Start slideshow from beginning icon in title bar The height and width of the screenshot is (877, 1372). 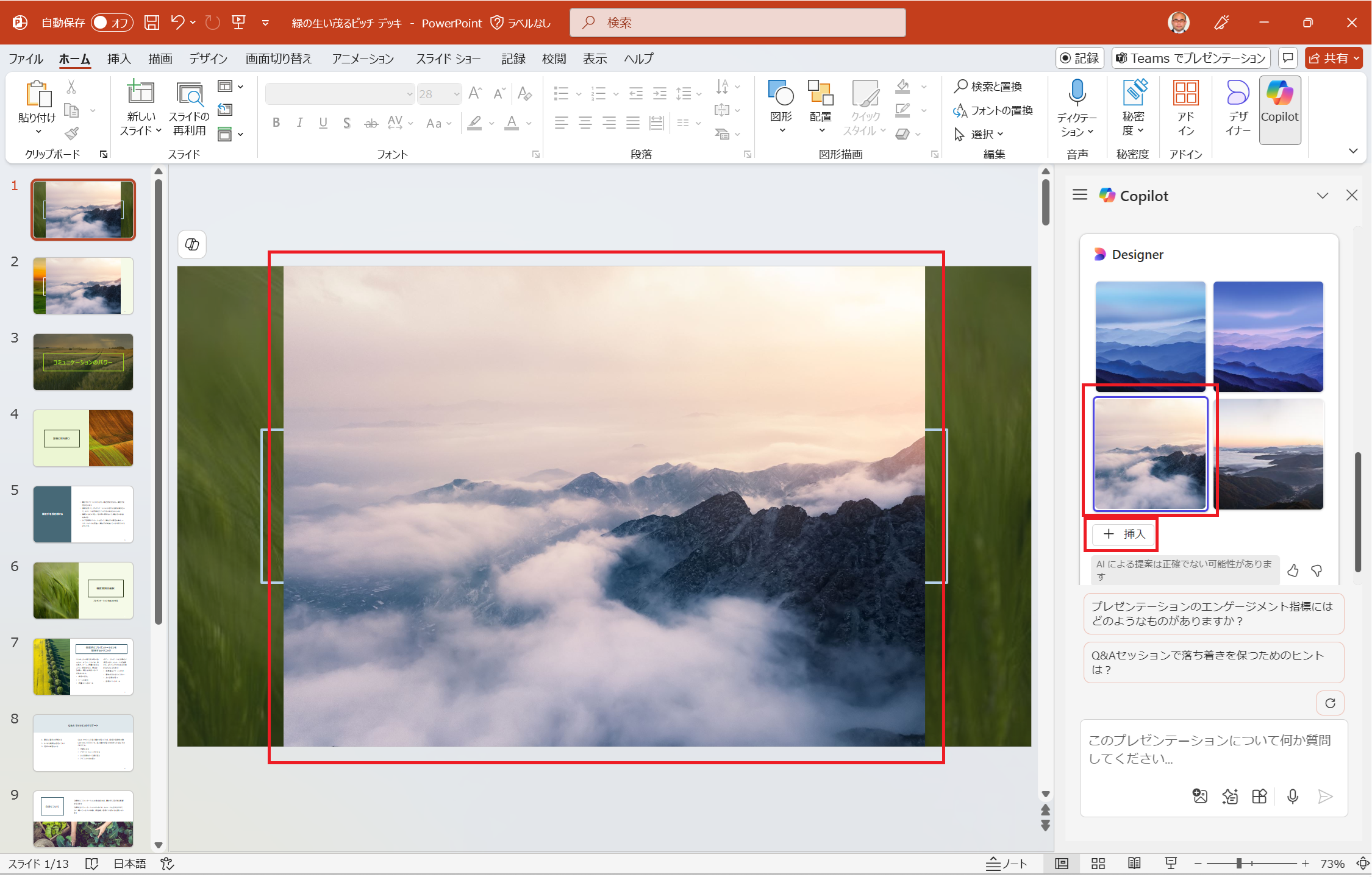(x=238, y=23)
